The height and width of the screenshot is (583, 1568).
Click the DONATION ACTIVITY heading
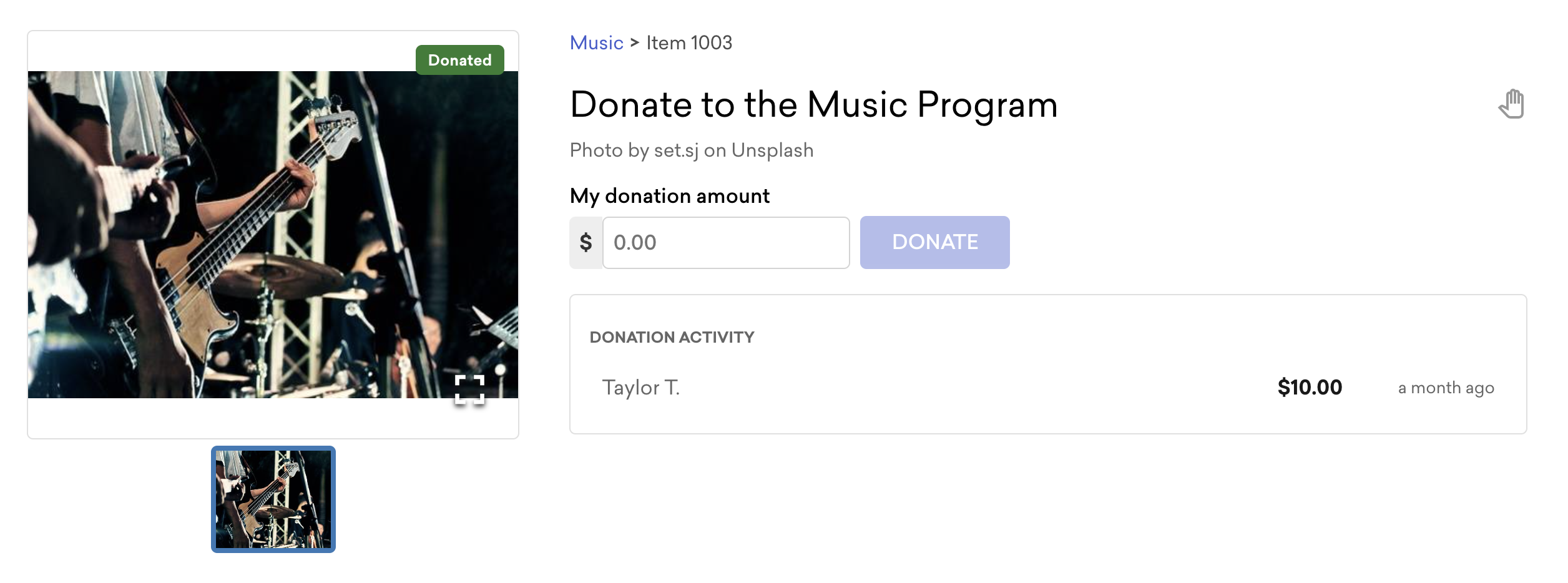672,337
